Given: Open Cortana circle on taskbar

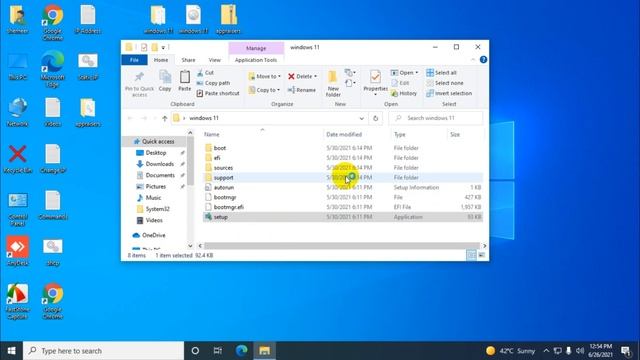Looking at the screenshot, I should [x=195, y=351].
